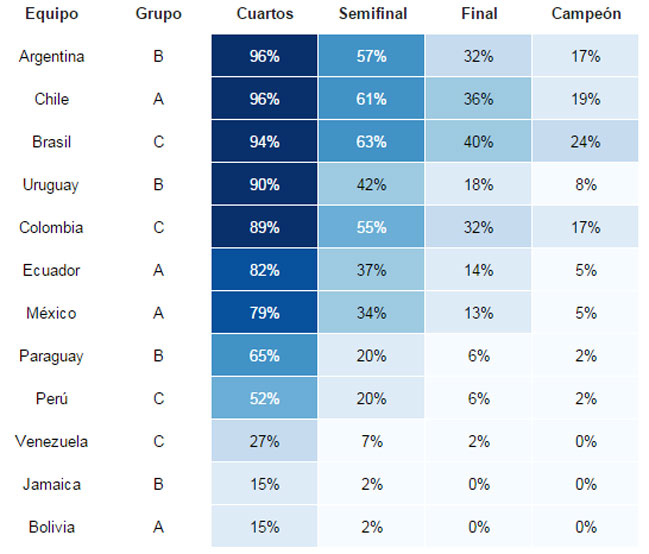Select Perú's 52% Cuartos cell
This screenshot has width=649, height=554.
point(264,398)
